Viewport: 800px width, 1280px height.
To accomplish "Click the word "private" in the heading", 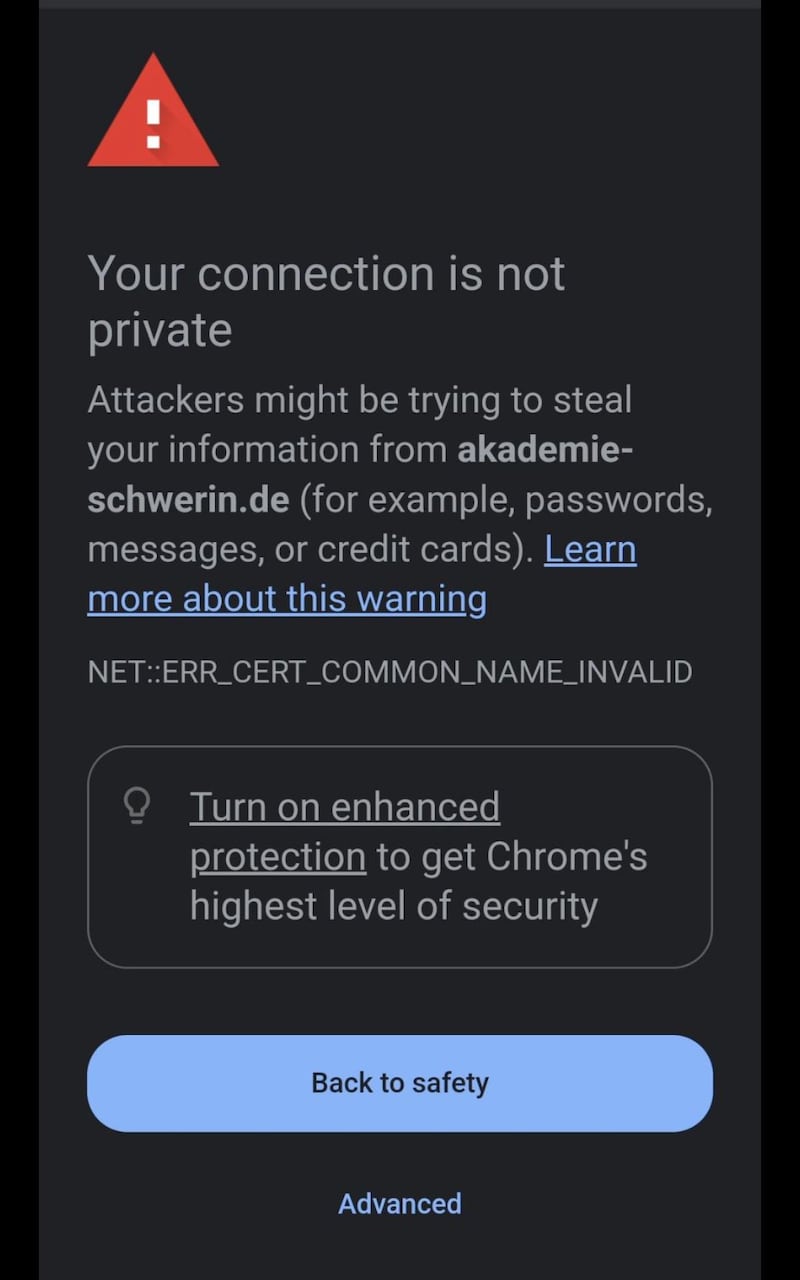I will (x=160, y=330).
